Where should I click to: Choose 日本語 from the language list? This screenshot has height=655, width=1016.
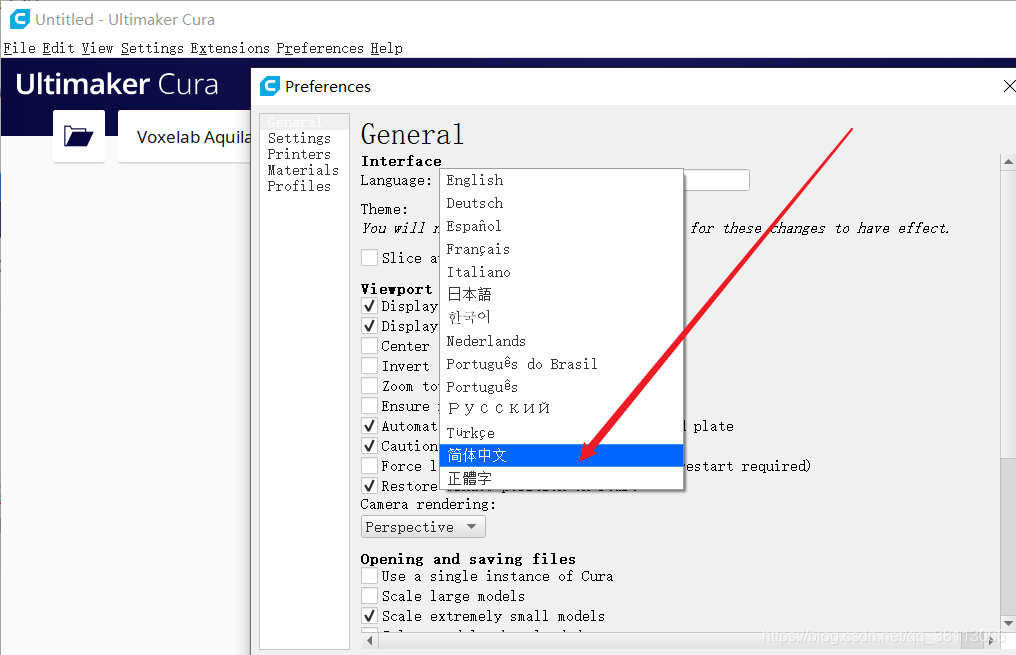pos(561,295)
